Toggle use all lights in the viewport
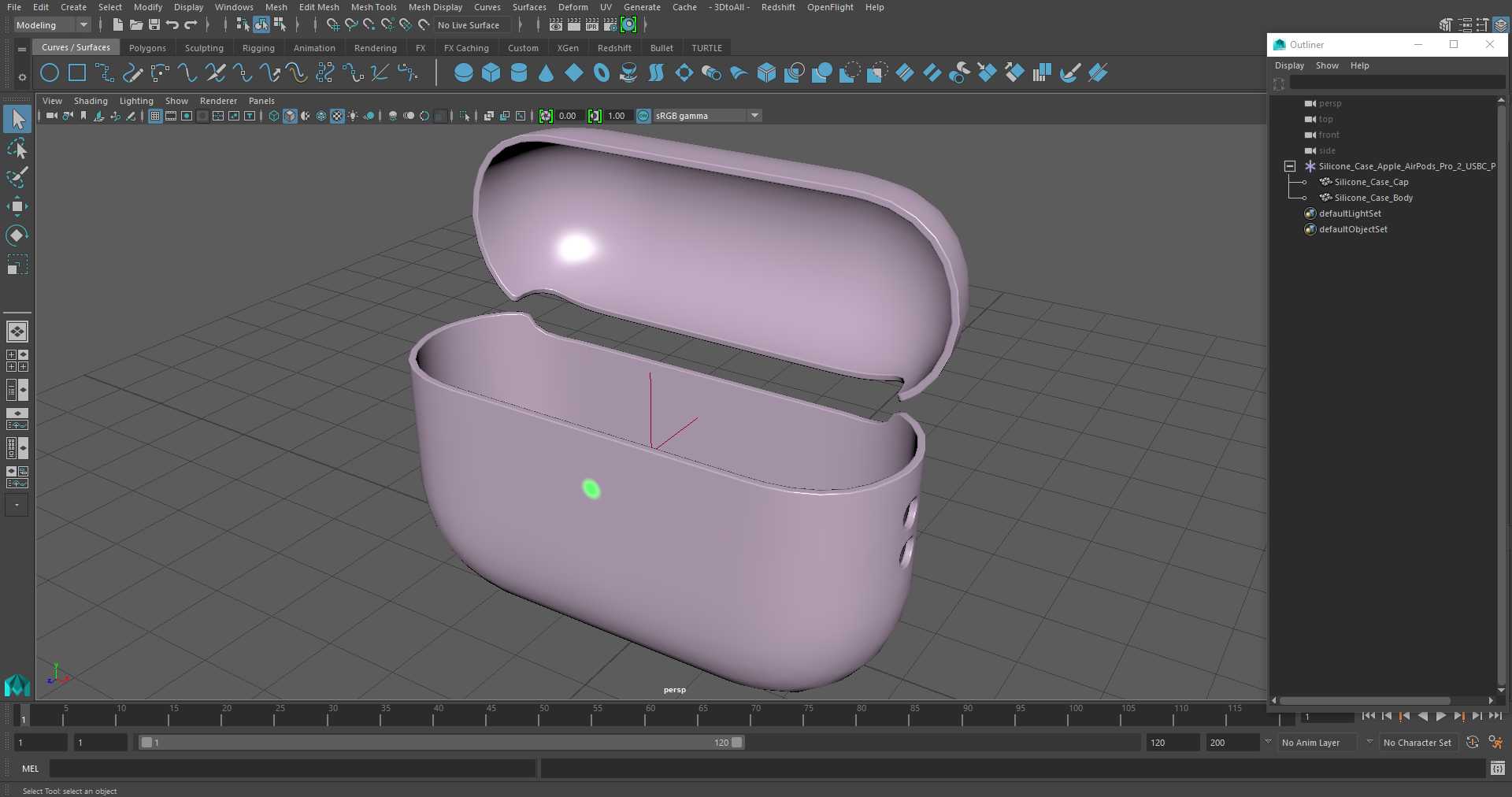 pos(353,116)
